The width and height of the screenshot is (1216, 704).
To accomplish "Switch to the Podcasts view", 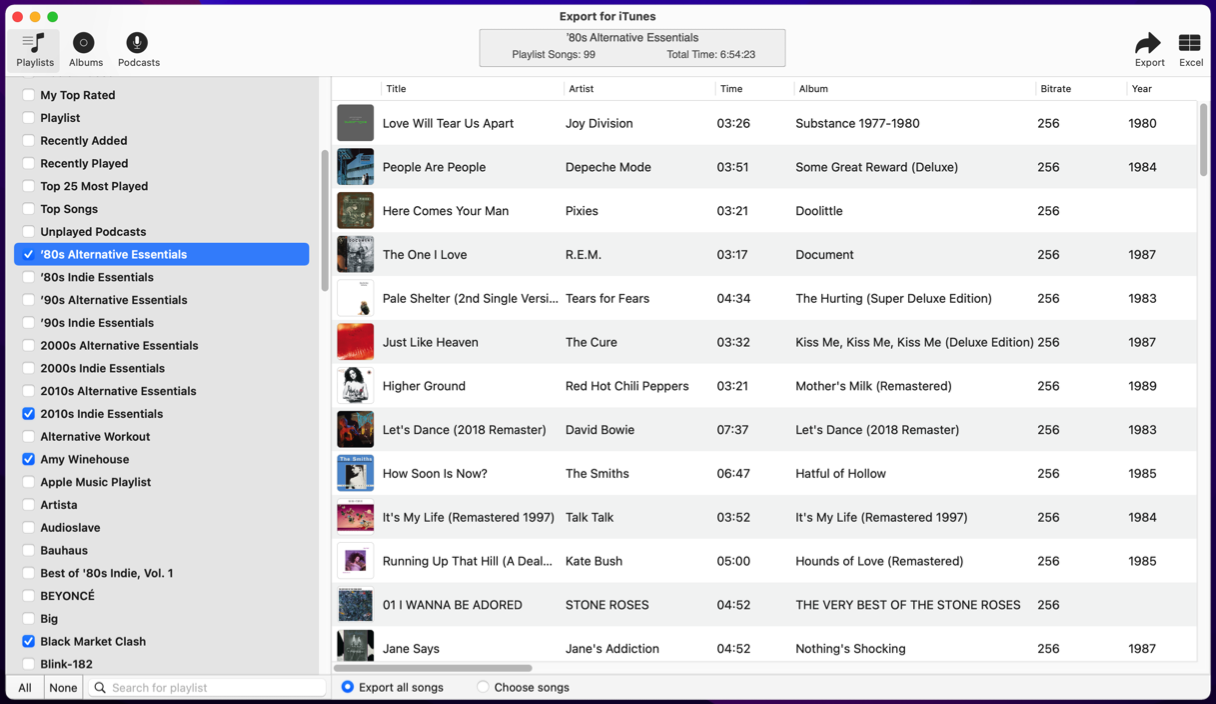I will point(138,50).
